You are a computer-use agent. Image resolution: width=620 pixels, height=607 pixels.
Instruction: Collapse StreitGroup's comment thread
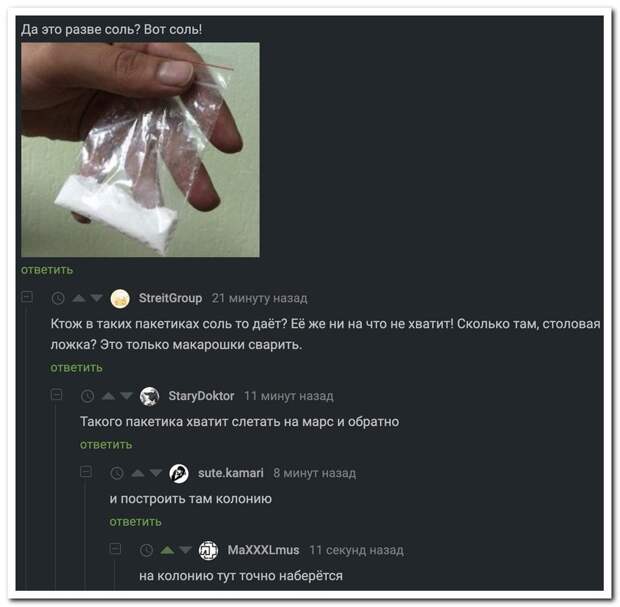[x=27, y=297]
